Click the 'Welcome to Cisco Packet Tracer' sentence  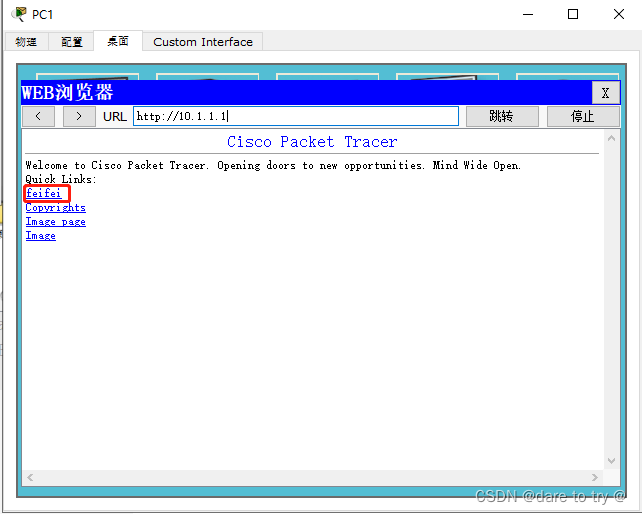(x=273, y=165)
